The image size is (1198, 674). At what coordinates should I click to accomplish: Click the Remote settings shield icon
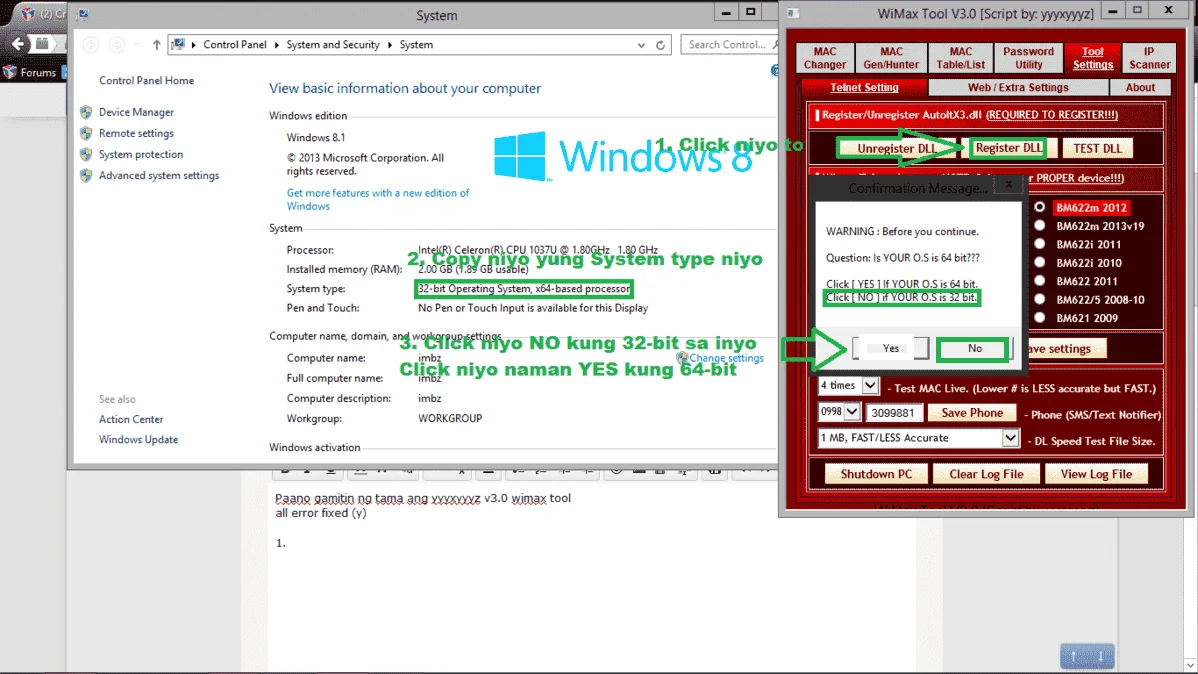(86, 134)
